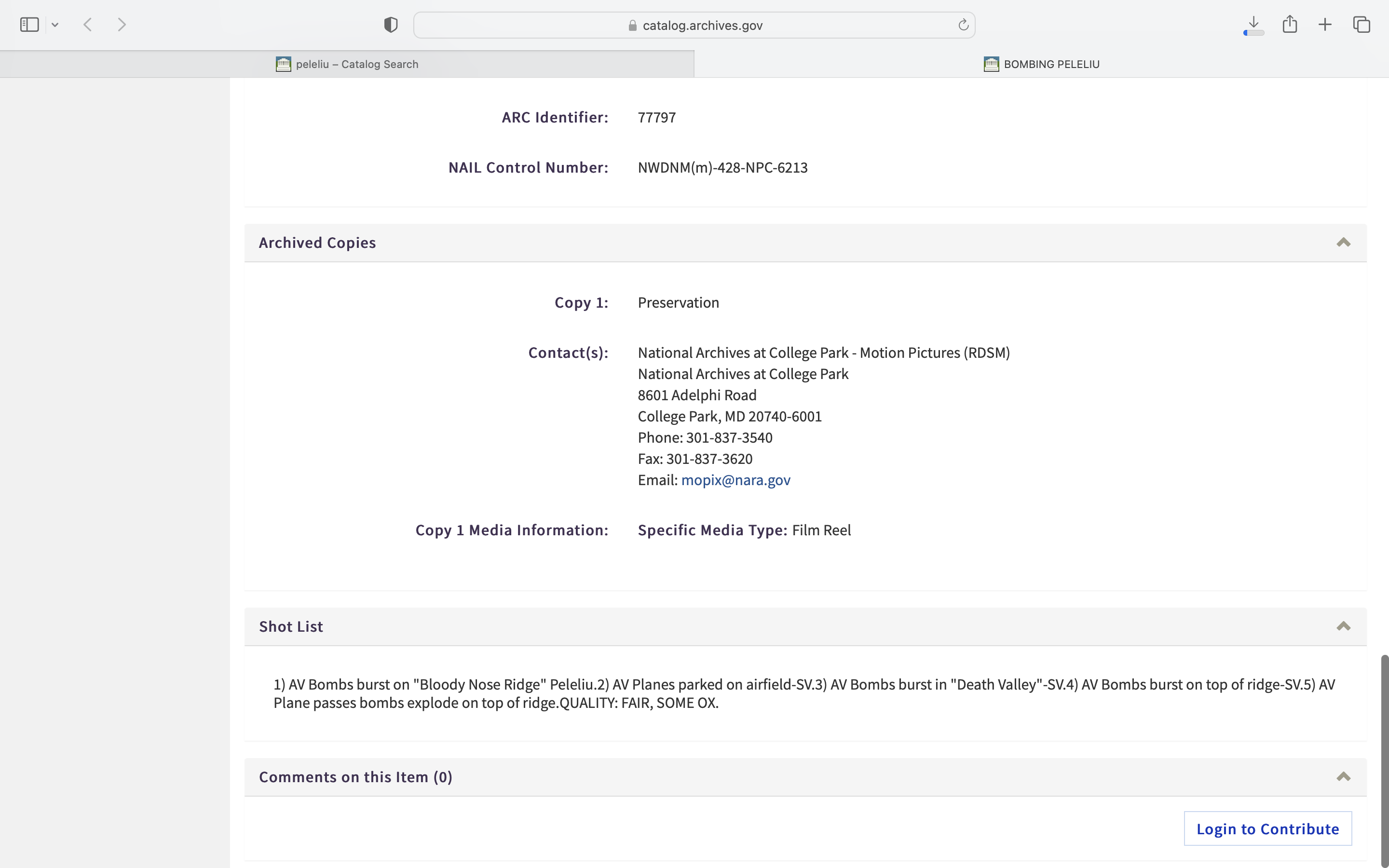Go forward to the next page
Viewport: 1389px width, 868px height.
122,25
